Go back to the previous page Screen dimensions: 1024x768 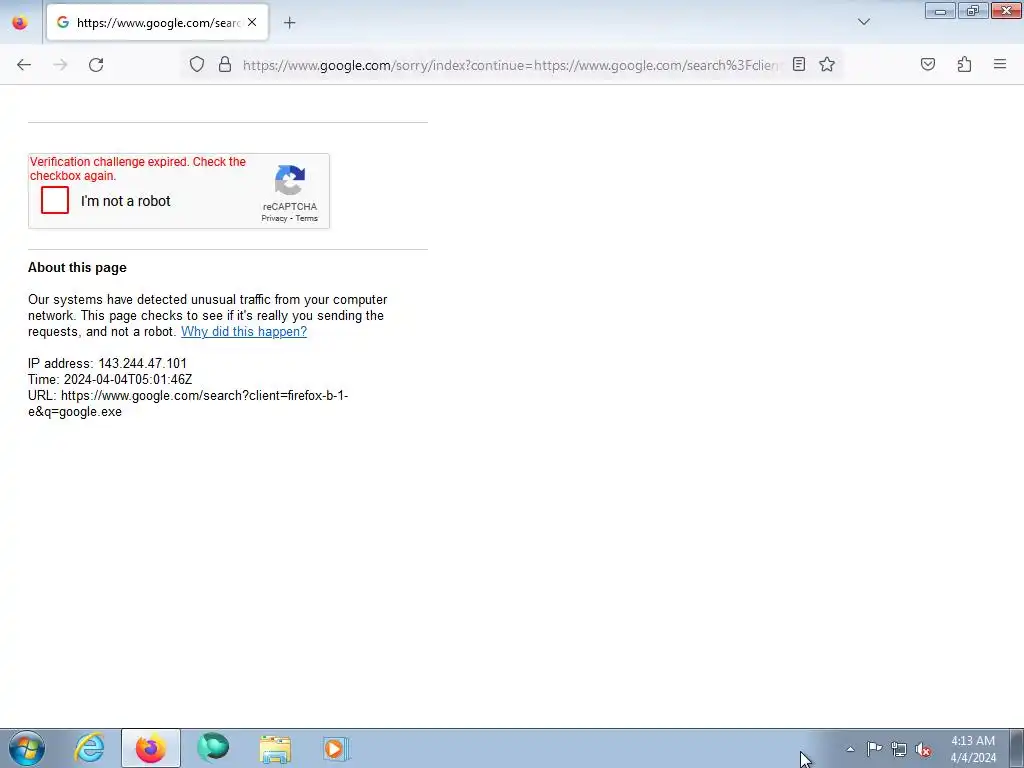24,65
